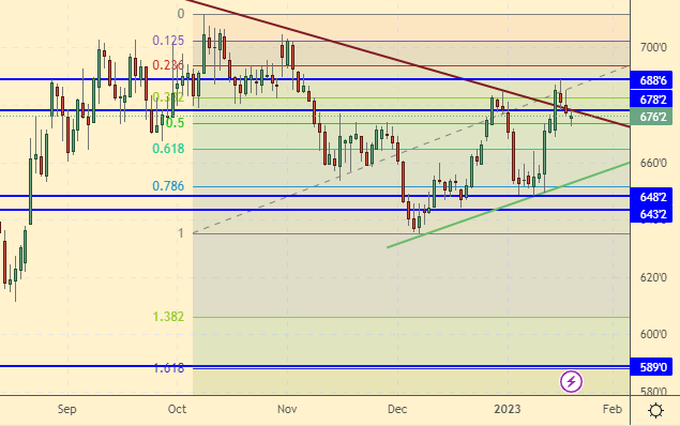Click the 700'0 mark on price scale

[653, 47]
